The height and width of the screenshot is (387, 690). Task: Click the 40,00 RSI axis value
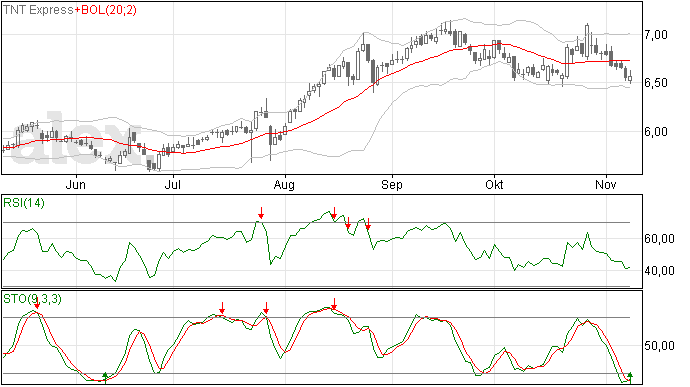[660, 270]
